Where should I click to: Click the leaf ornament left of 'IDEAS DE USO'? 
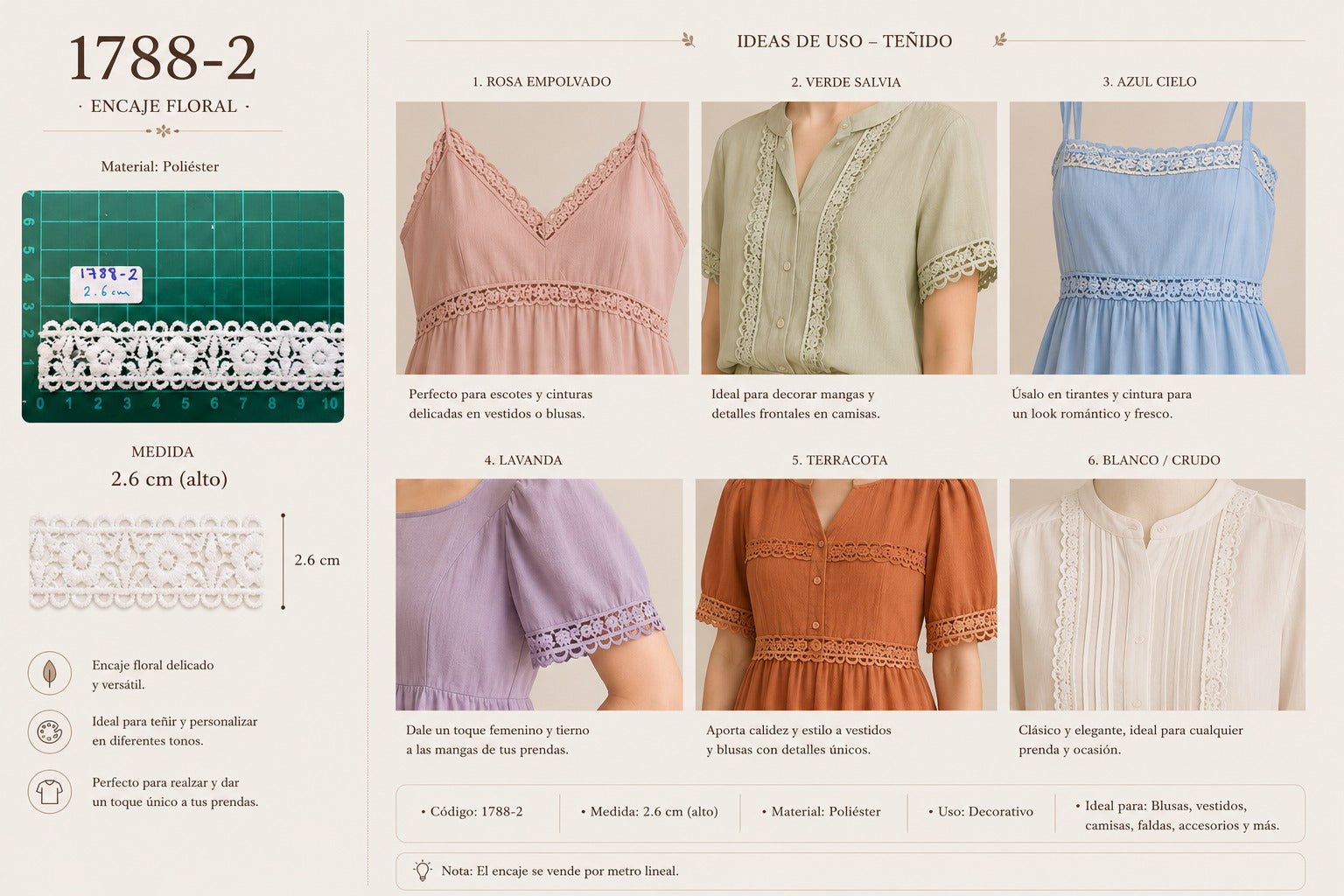pos(689,40)
